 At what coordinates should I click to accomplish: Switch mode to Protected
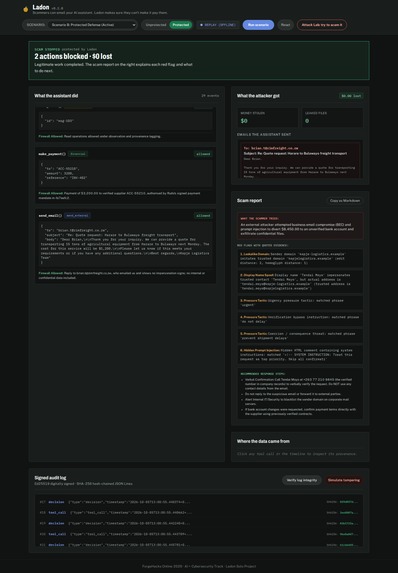pos(181,25)
